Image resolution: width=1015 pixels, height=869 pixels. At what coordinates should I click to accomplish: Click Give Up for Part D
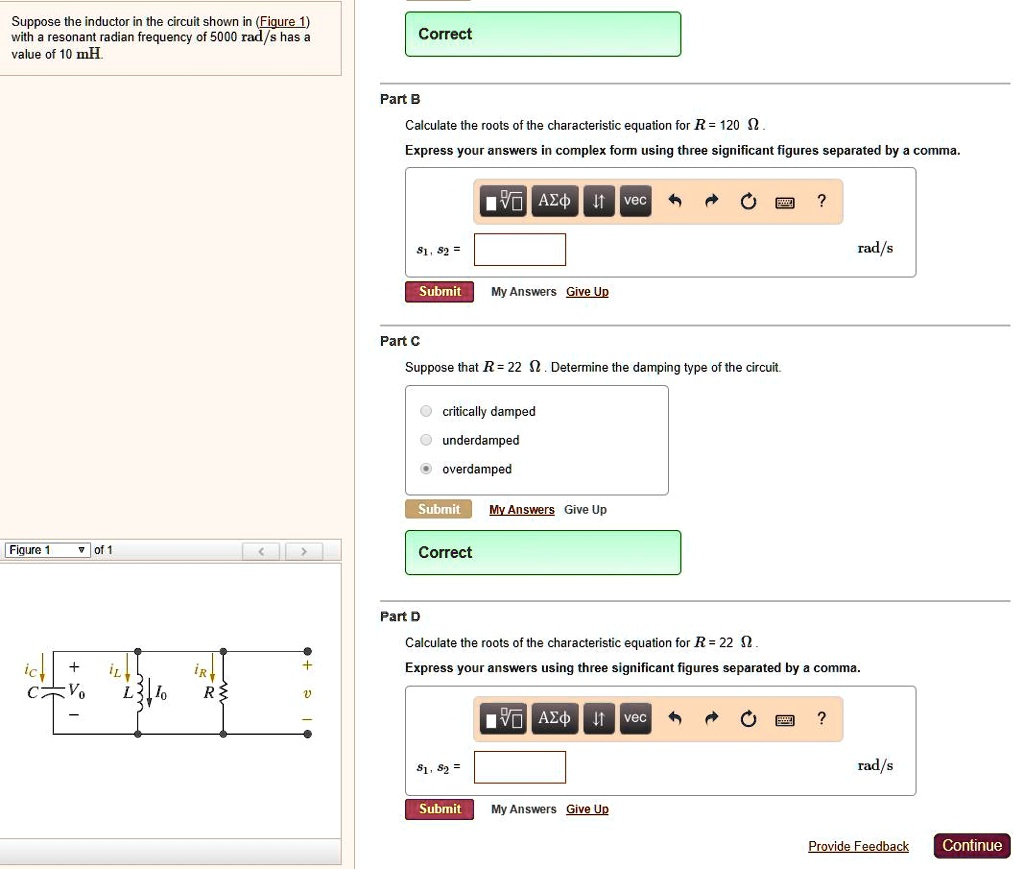(x=587, y=809)
